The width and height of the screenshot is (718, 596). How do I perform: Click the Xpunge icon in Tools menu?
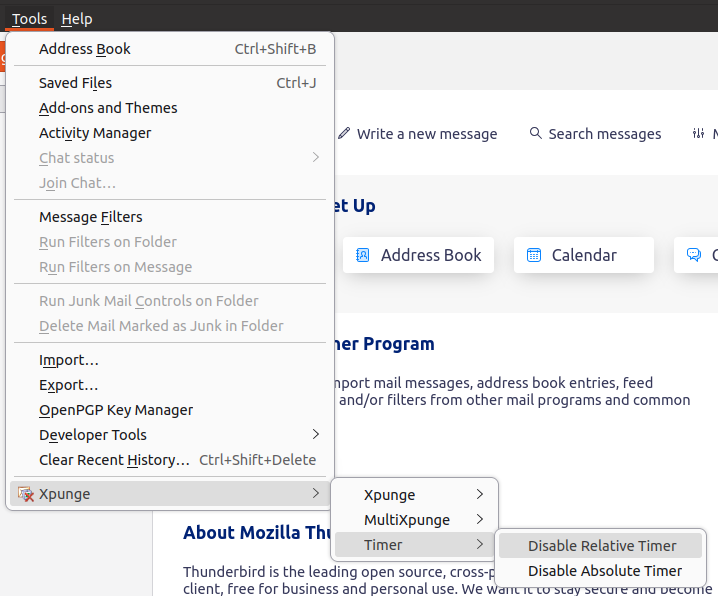click(x=26, y=494)
